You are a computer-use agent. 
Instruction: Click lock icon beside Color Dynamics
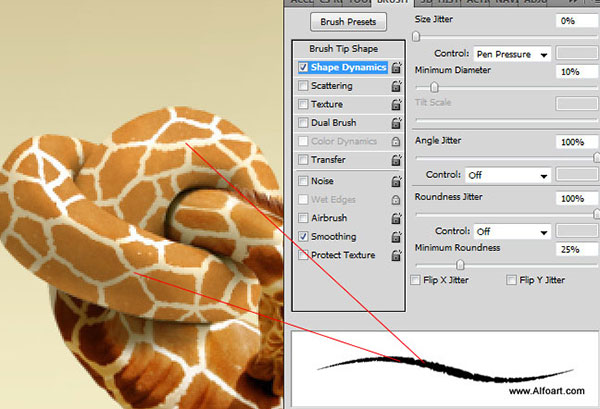coord(396,142)
